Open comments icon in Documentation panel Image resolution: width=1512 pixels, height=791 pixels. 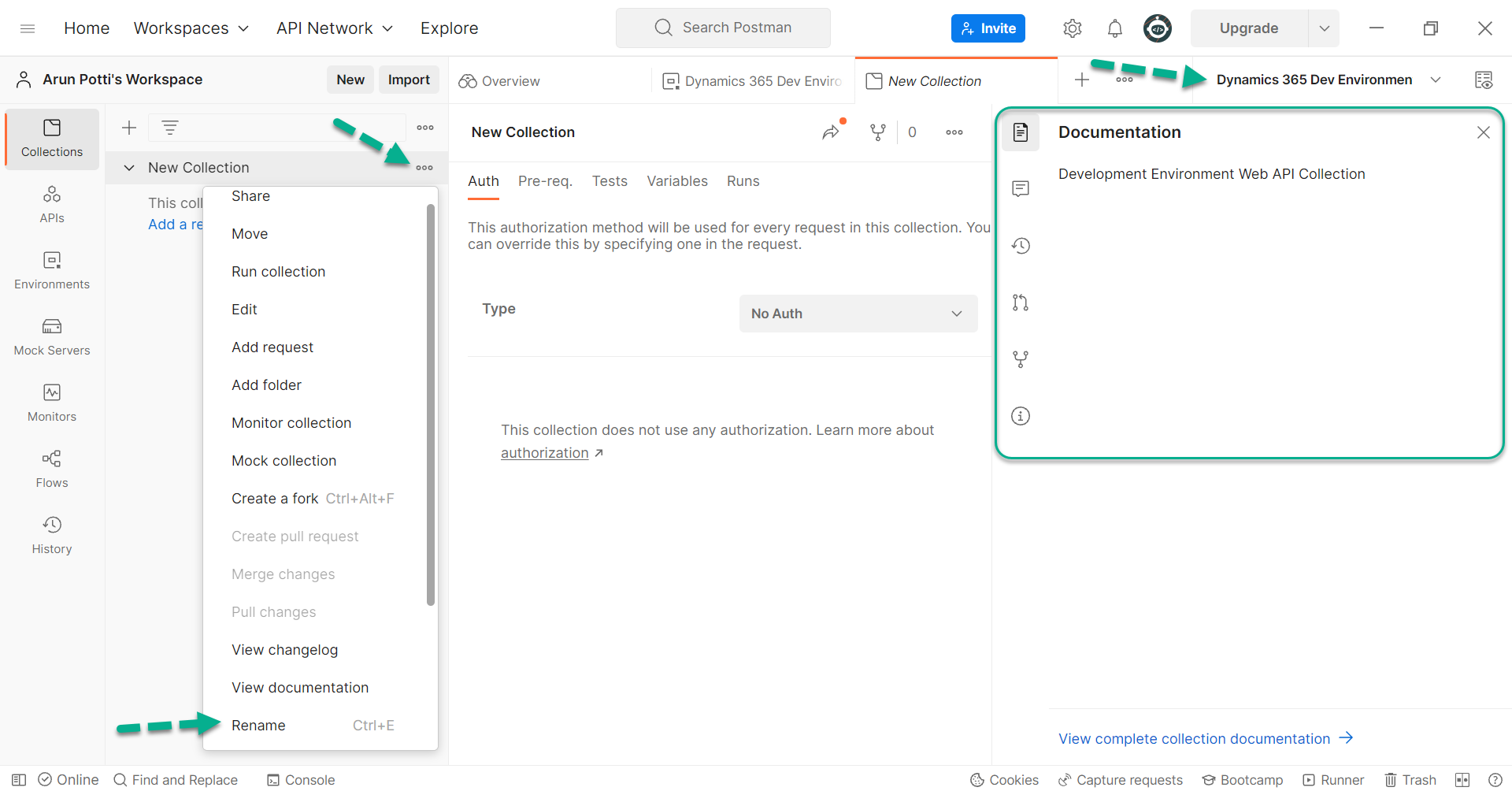click(1020, 188)
